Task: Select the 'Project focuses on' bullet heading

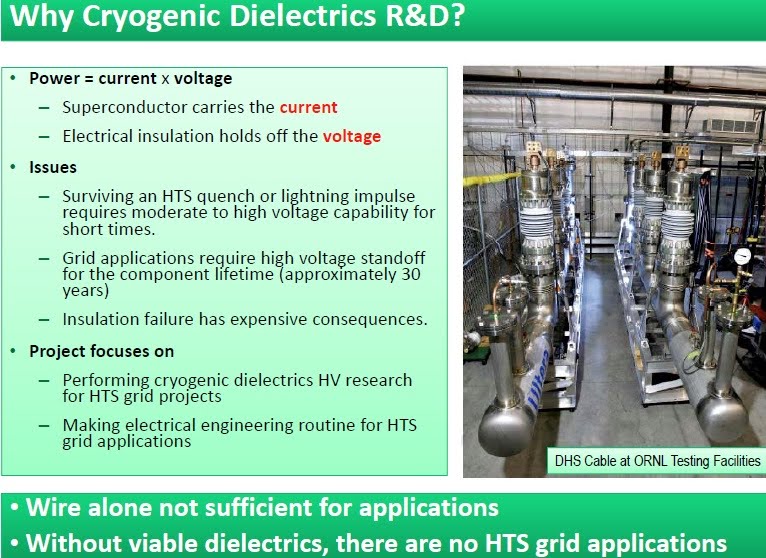Action: coord(101,352)
